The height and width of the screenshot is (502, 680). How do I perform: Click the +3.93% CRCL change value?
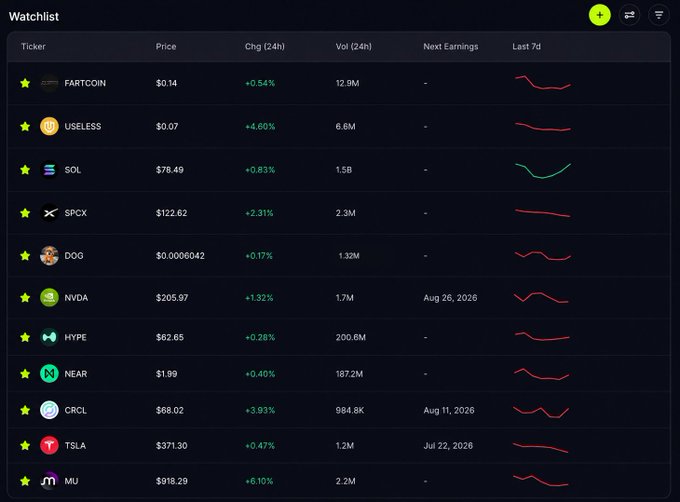260,410
